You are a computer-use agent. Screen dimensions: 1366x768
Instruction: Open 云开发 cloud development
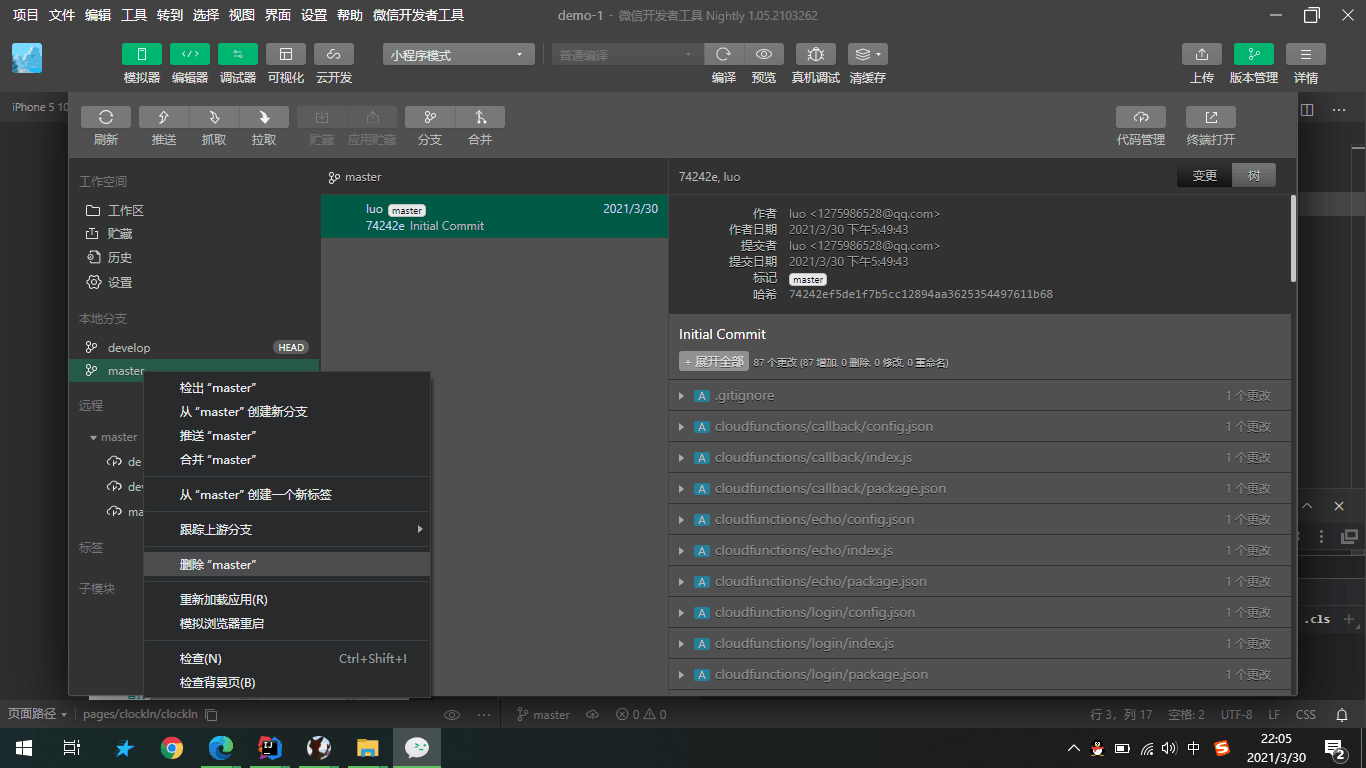point(334,54)
